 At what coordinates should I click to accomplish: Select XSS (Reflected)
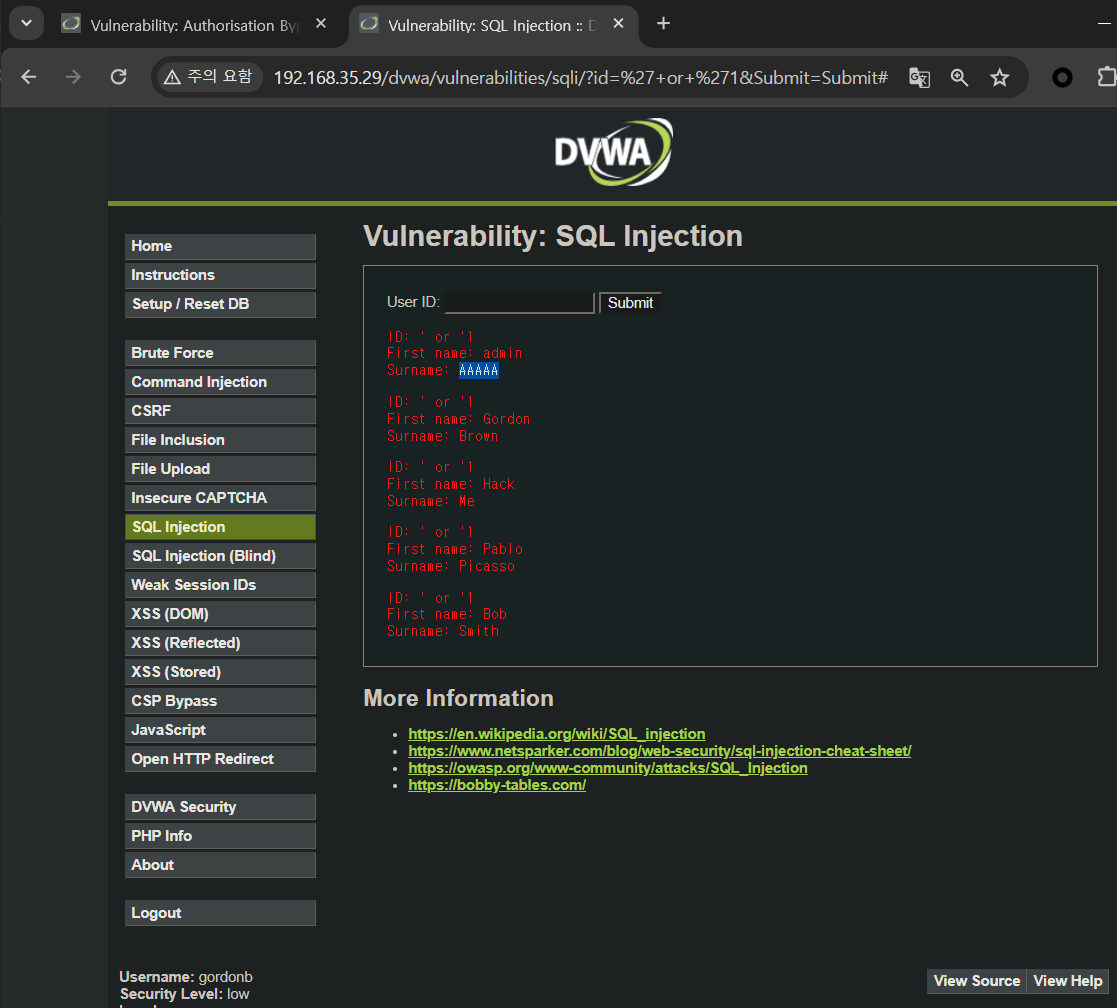(220, 643)
